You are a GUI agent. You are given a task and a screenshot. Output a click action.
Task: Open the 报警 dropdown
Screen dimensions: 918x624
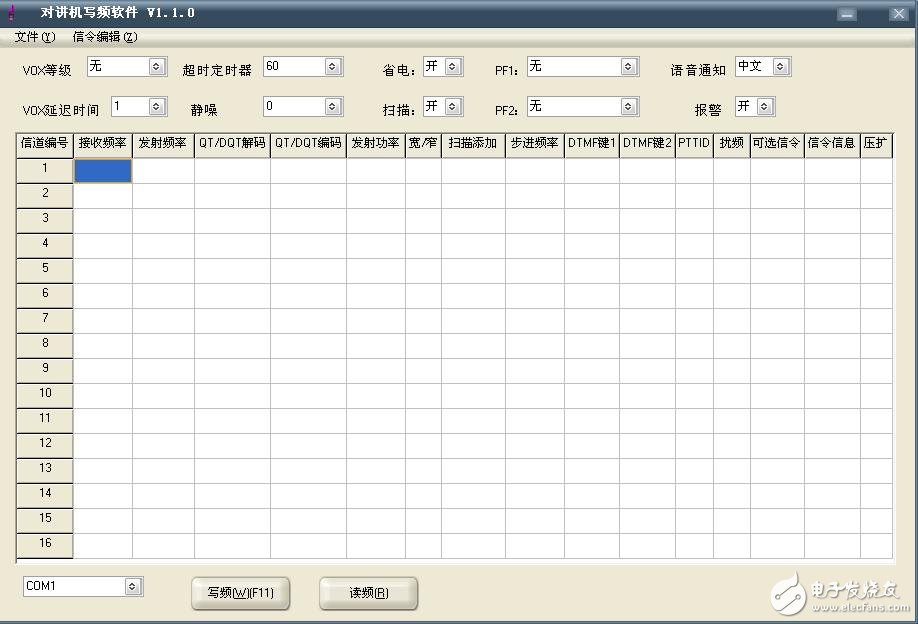[x=765, y=106]
